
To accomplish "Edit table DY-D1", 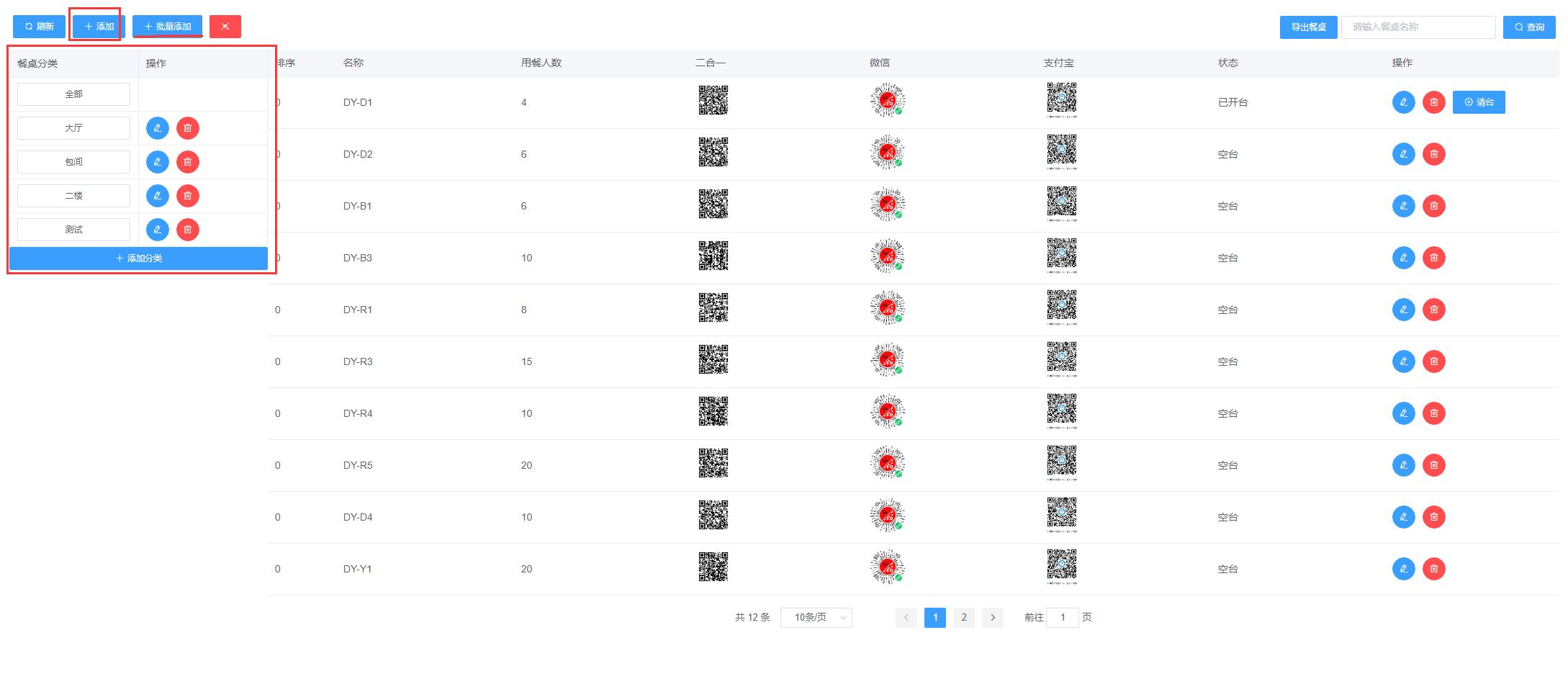I will (x=1404, y=102).
